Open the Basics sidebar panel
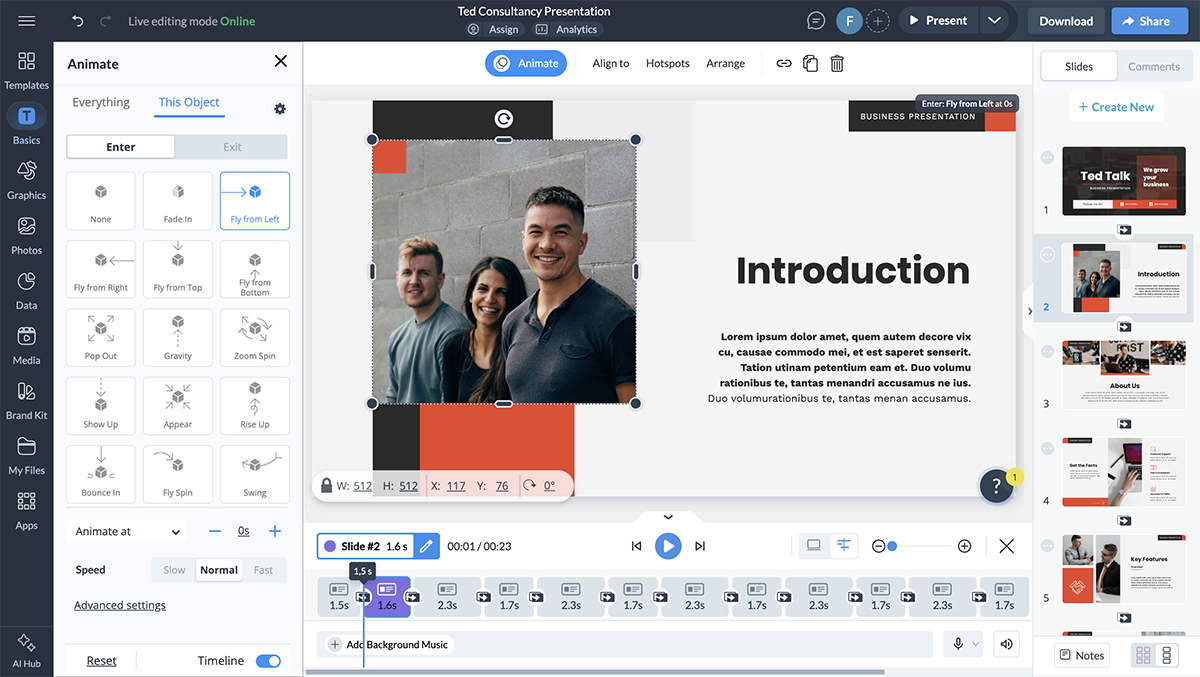Image resolution: width=1200 pixels, height=677 pixels. point(27,126)
